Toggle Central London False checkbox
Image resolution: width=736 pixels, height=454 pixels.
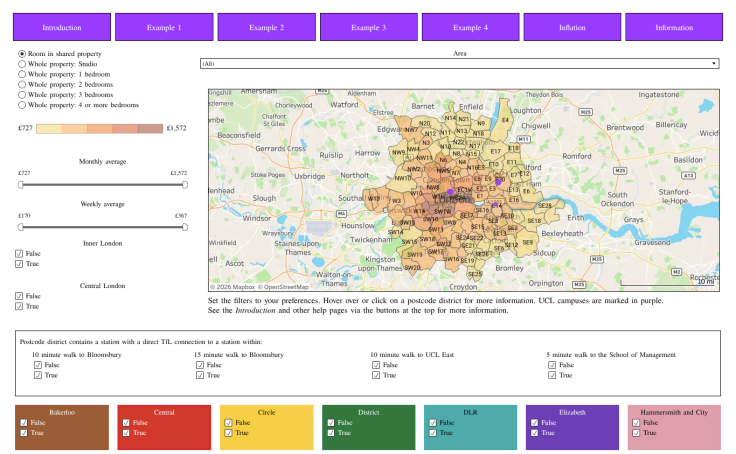click(19, 296)
